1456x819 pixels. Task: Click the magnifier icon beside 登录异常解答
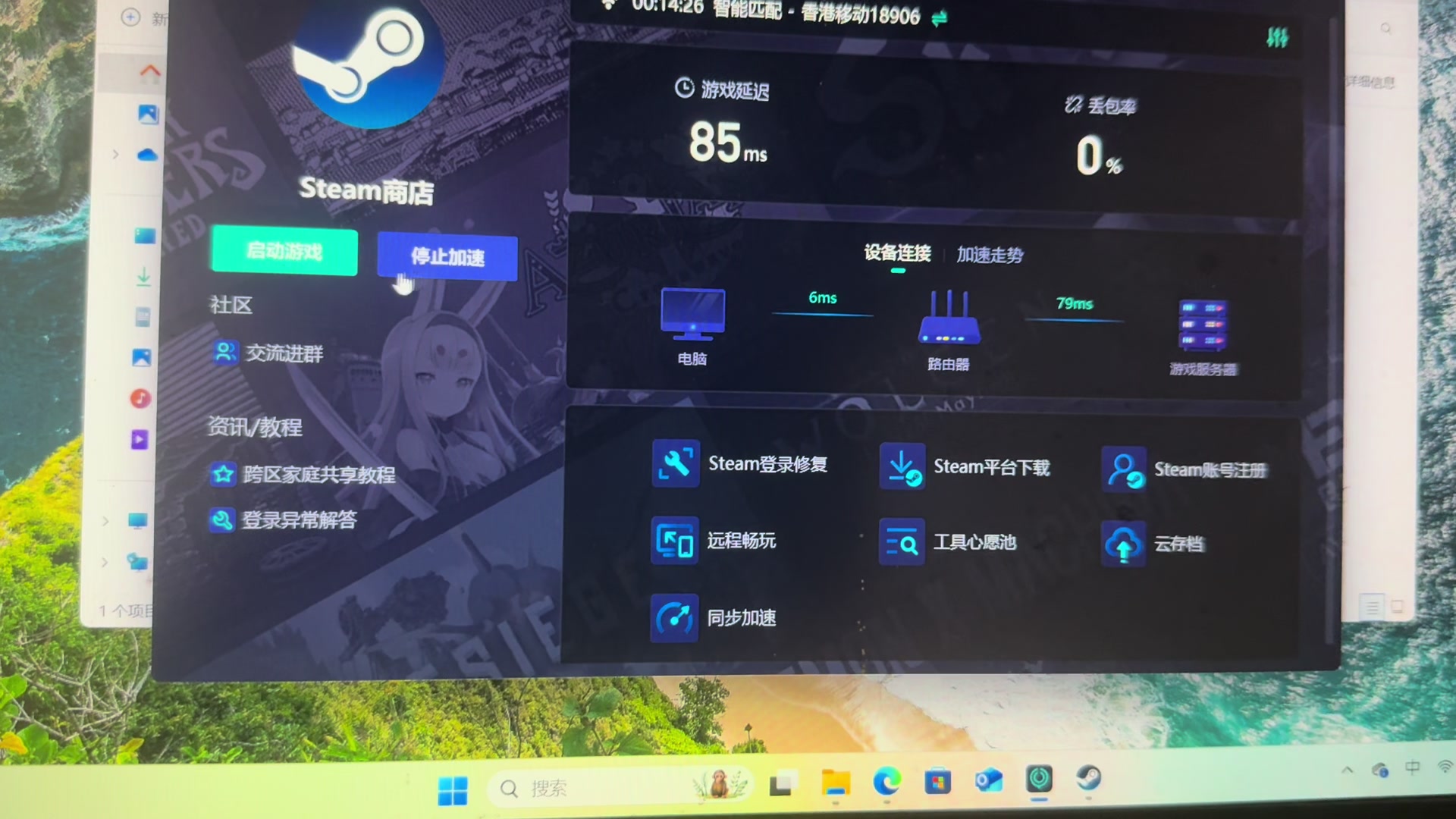[221, 520]
